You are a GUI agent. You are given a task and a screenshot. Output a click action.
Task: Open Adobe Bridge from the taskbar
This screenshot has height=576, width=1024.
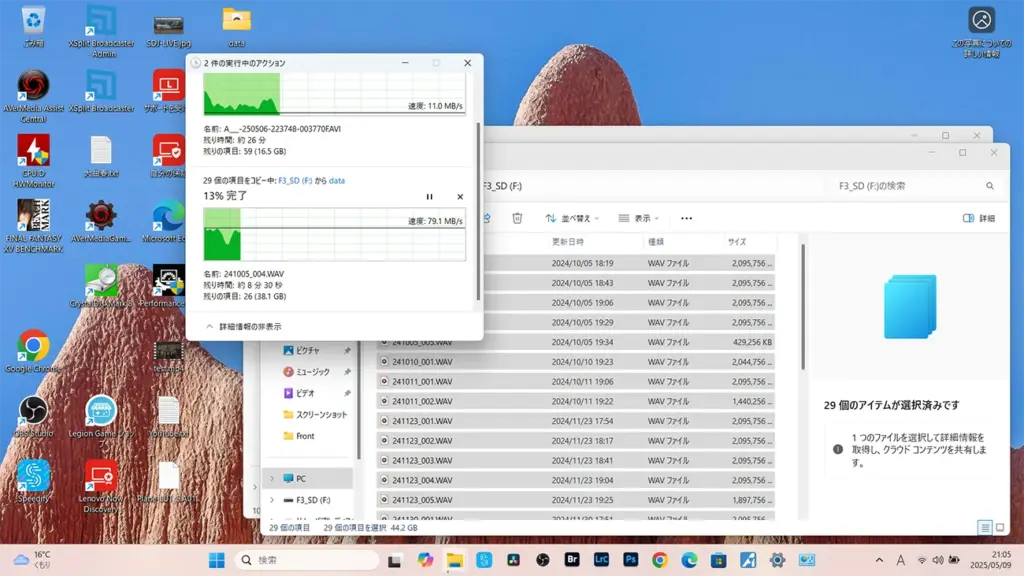pyautogui.click(x=572, y=560)
